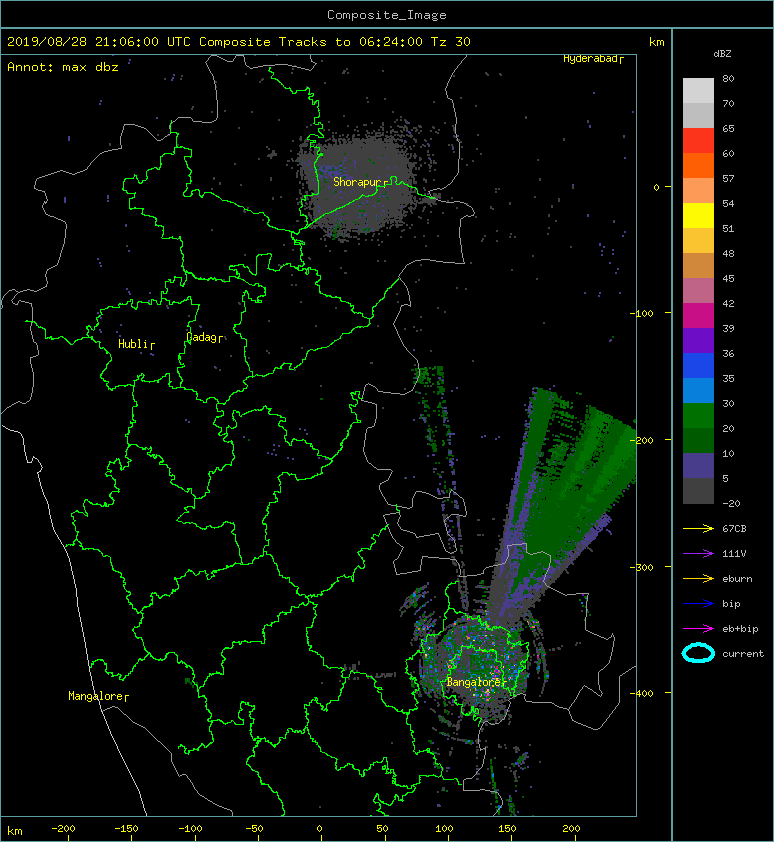Click the bip legend label
This screenshot has height=842, width=774.
pos(731,604)
